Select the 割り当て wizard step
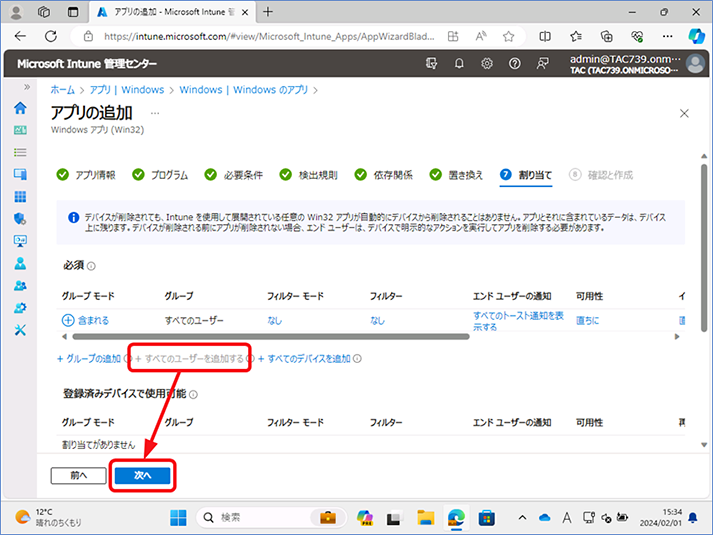The height and width of the screenshot is (535, 713). [526, 175]
